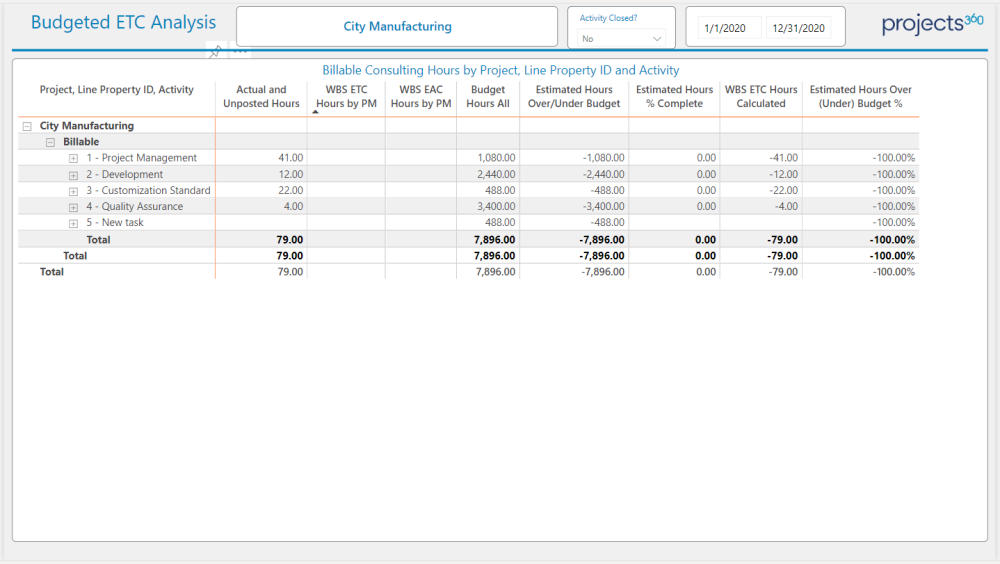This screenshot has width=1000, height=564.
Task: Collapse the Billable group
Action: coord(50,143)
